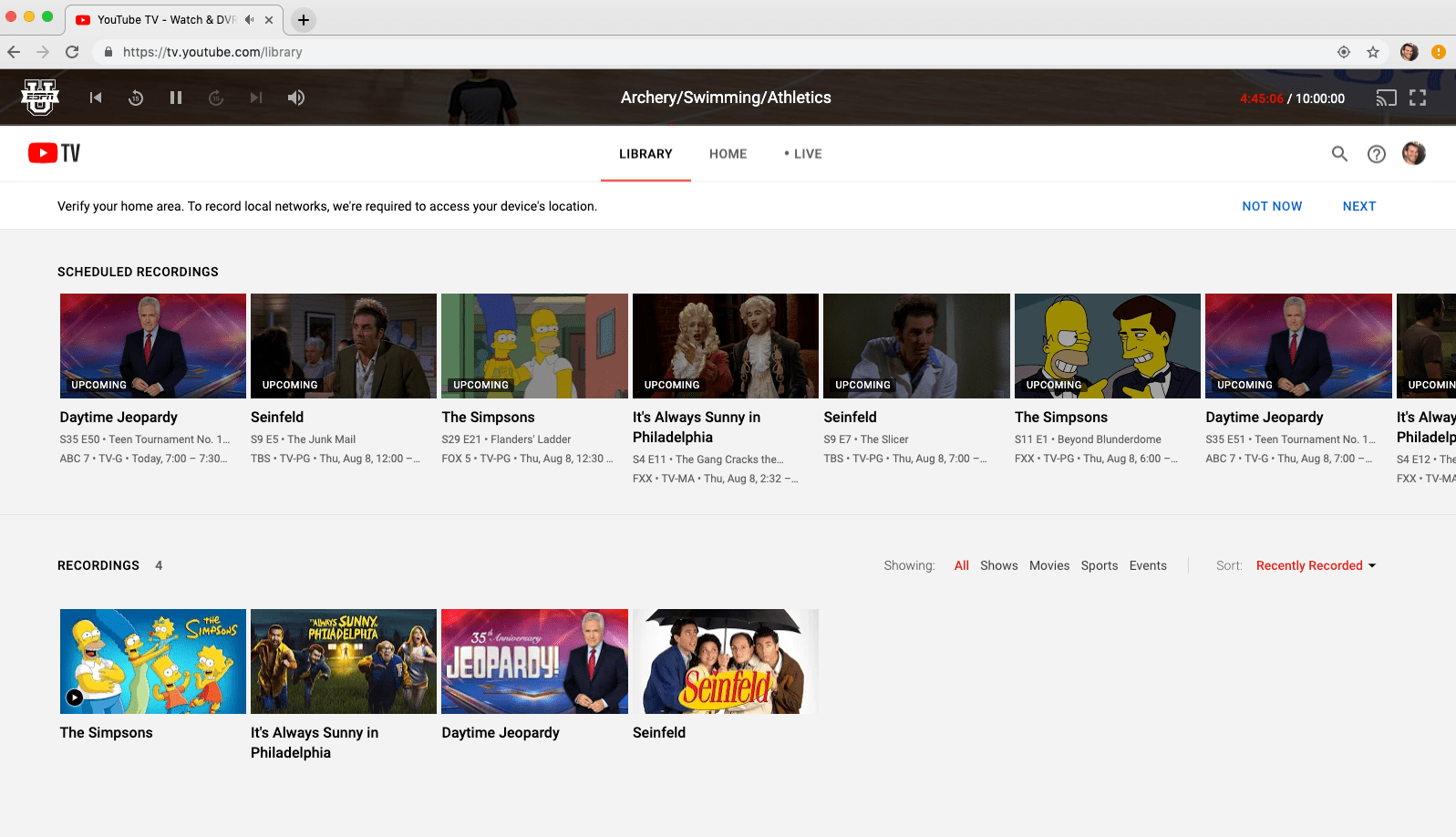Image resolution: width=1456 pixels, height=837 pixels.
Task: Switch to the Live tab
Action: pos(803,154)
